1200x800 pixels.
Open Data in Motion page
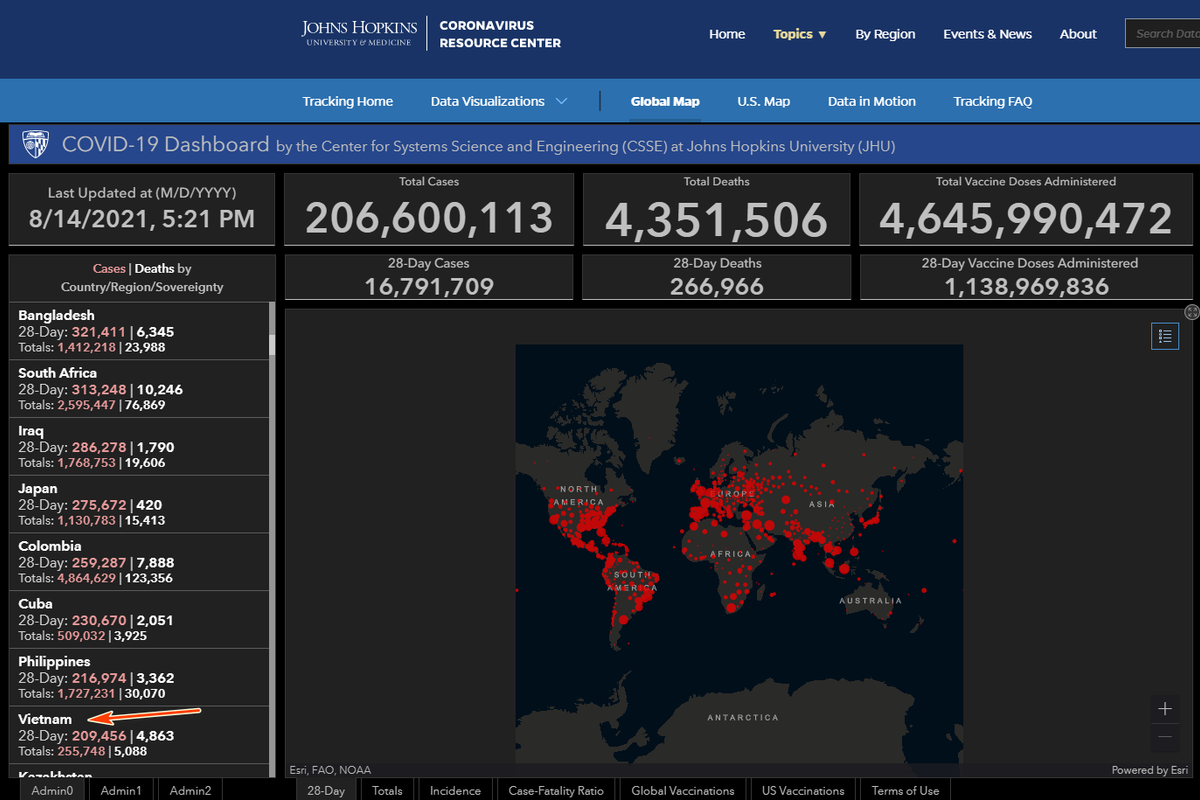click(x=872, y=101)
